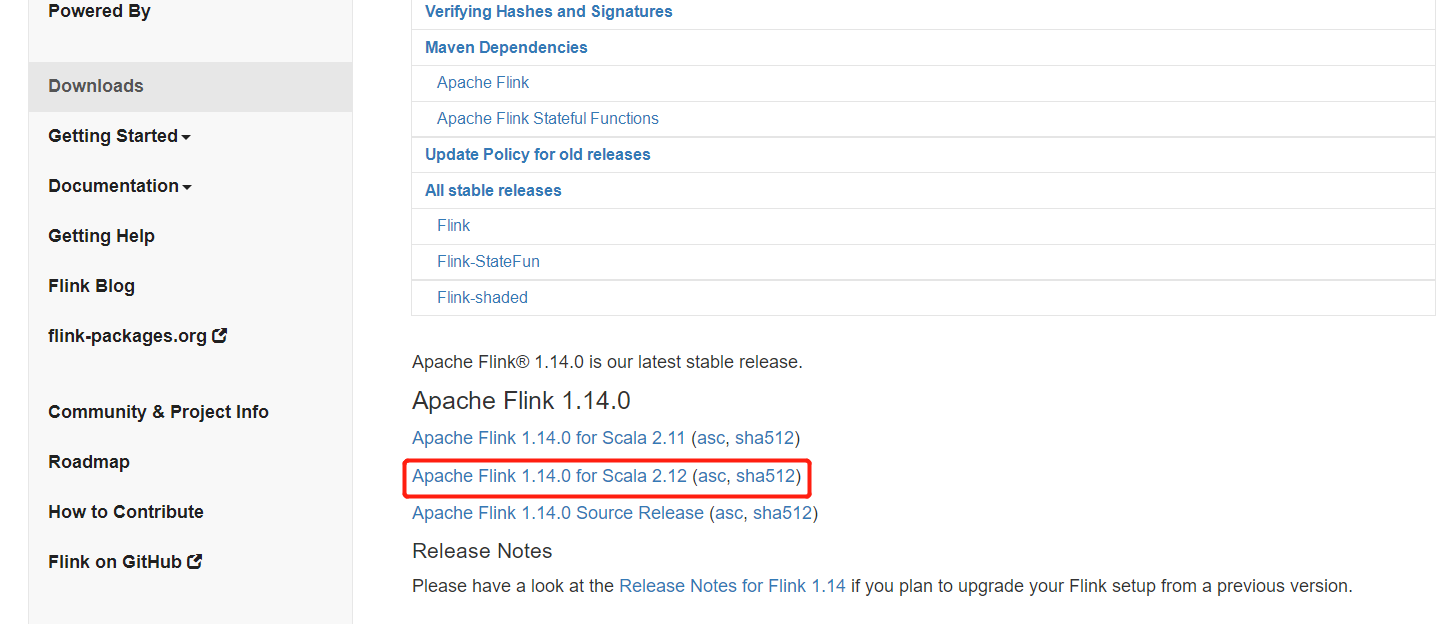
Task: Click Verifying Hashes and Signatures link
Action: coord(548,11)
